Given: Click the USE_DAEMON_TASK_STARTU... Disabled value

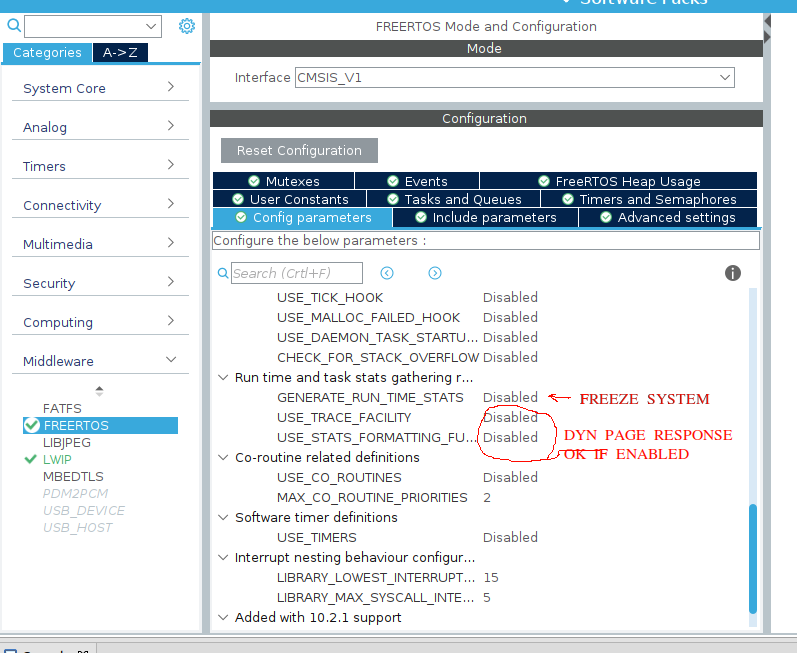Looking at the screenshot, I should [510, 337].
